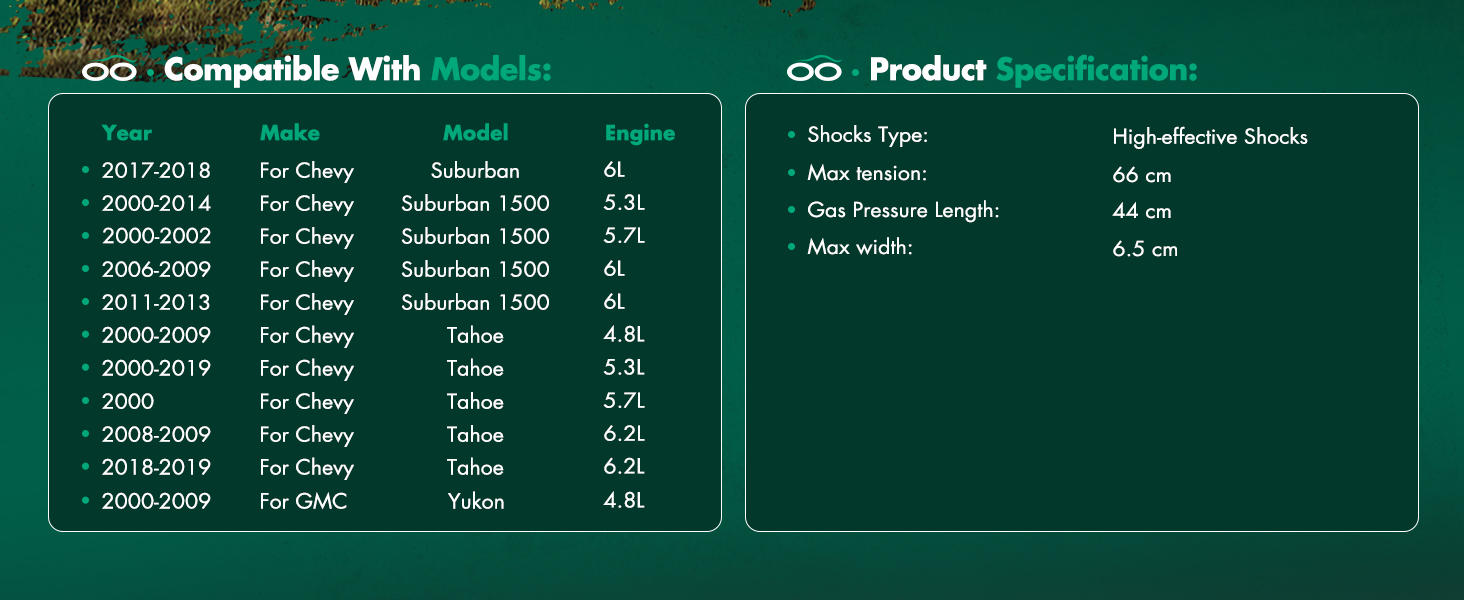Choose the 2000-2002 year row
The height and width of the screenshot is (600, 1464).
[156, 237]
